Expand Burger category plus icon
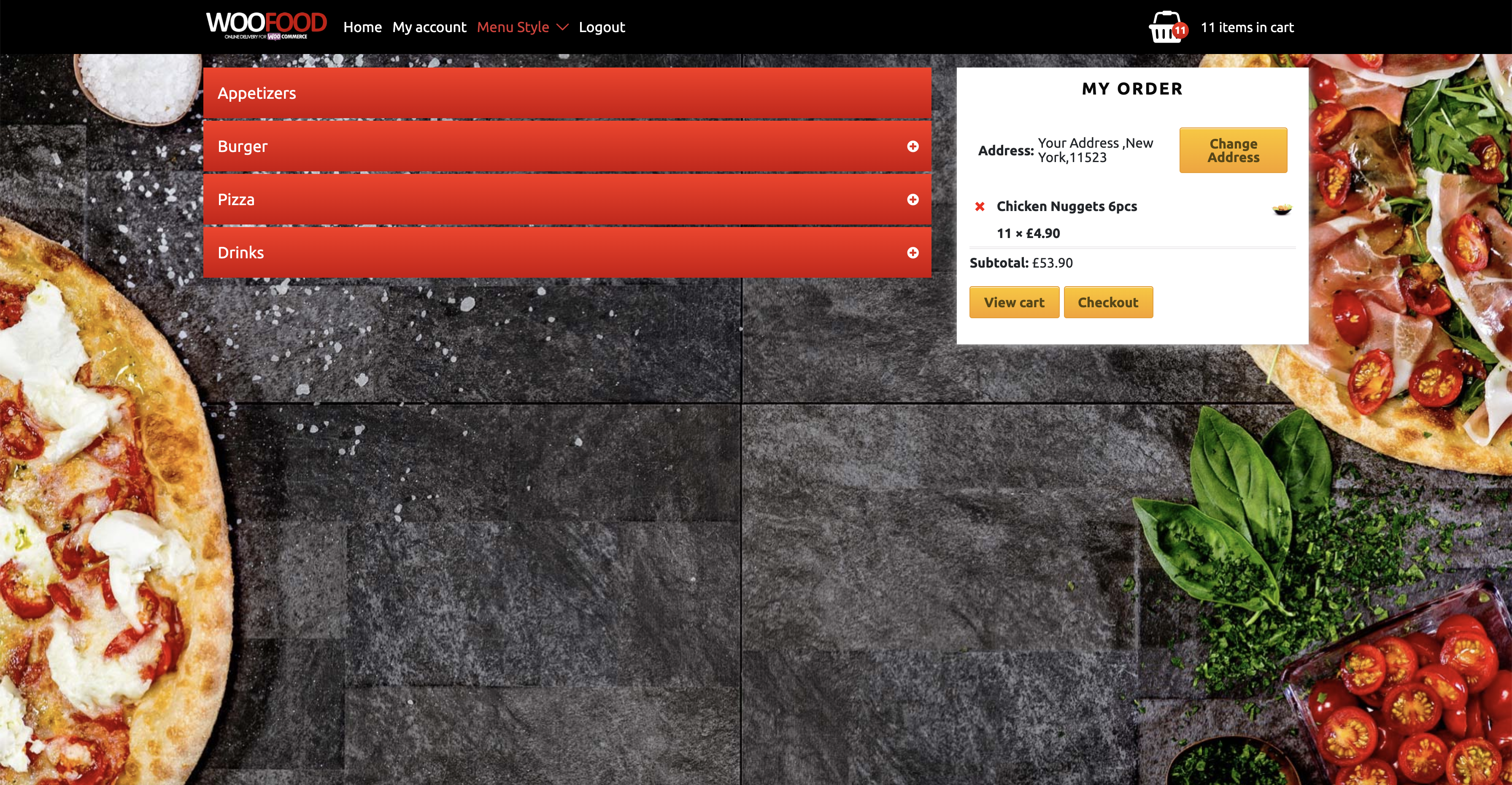Viewport: 1512px width, 785px height. click(x=913, y=146)
